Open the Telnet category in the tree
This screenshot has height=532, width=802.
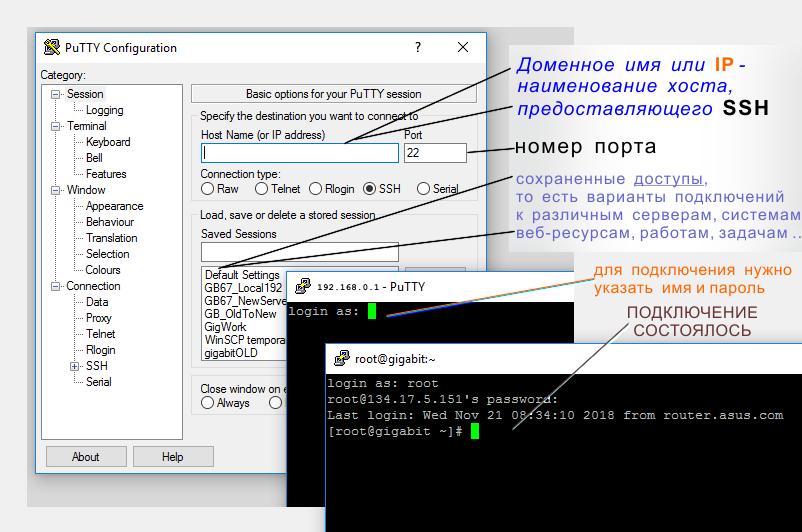[x=101, y=334]
